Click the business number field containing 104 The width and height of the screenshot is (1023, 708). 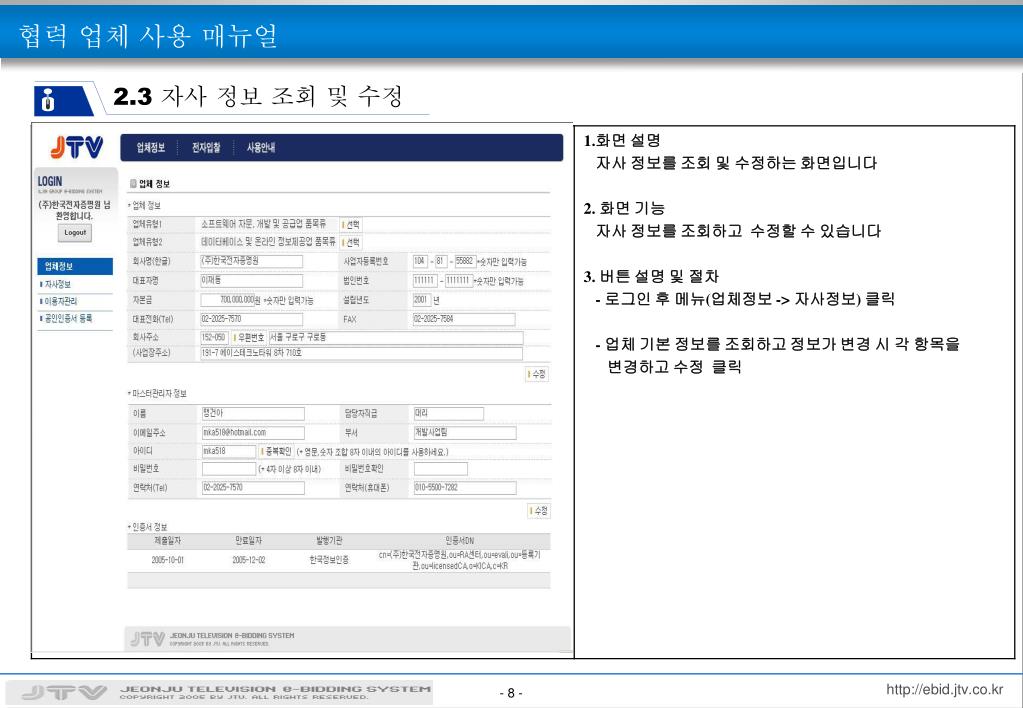coord(420,261)
